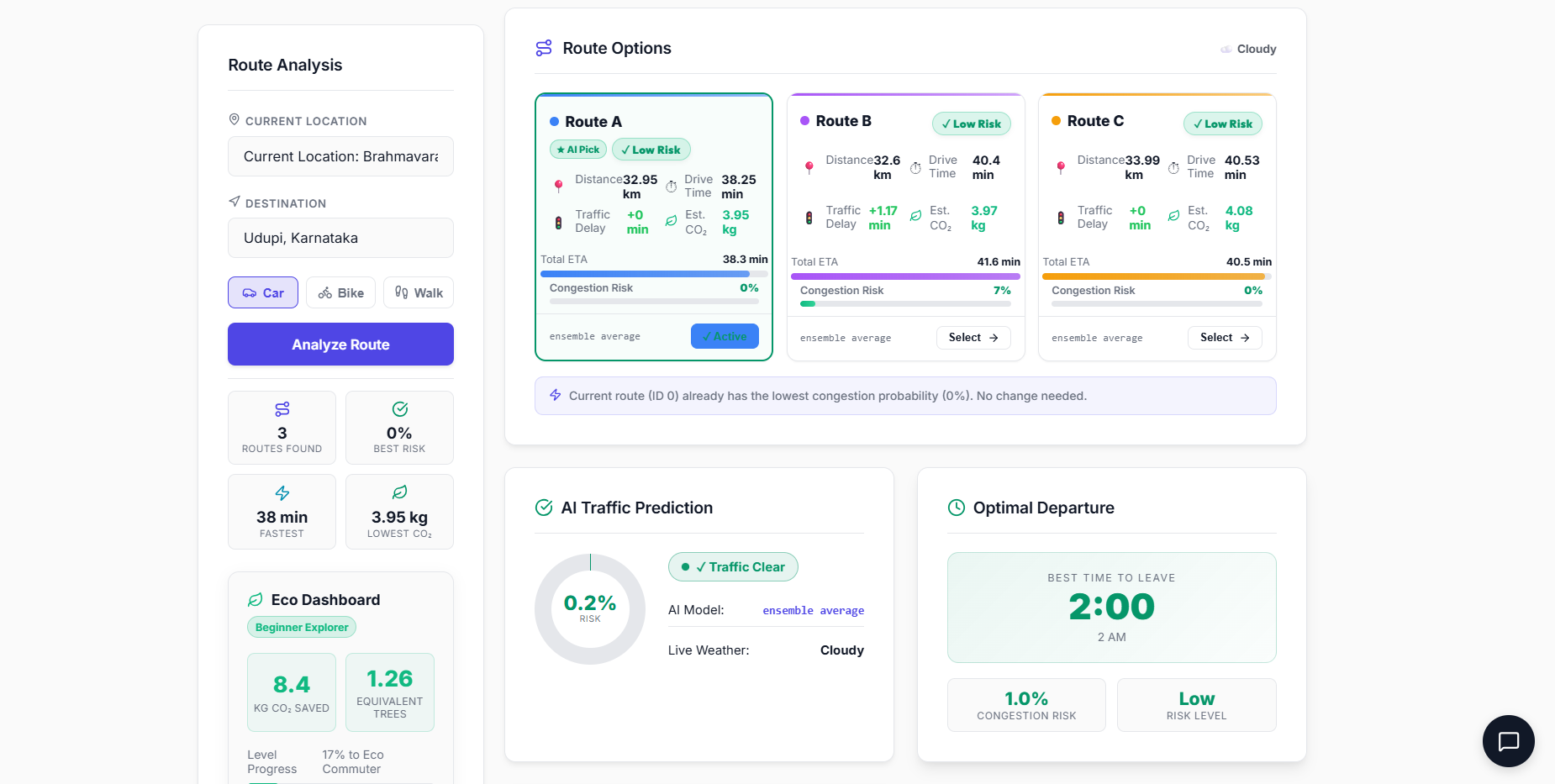Select Route C
This screenshot has height=784, width=1555.
[x=1225, y=338]
